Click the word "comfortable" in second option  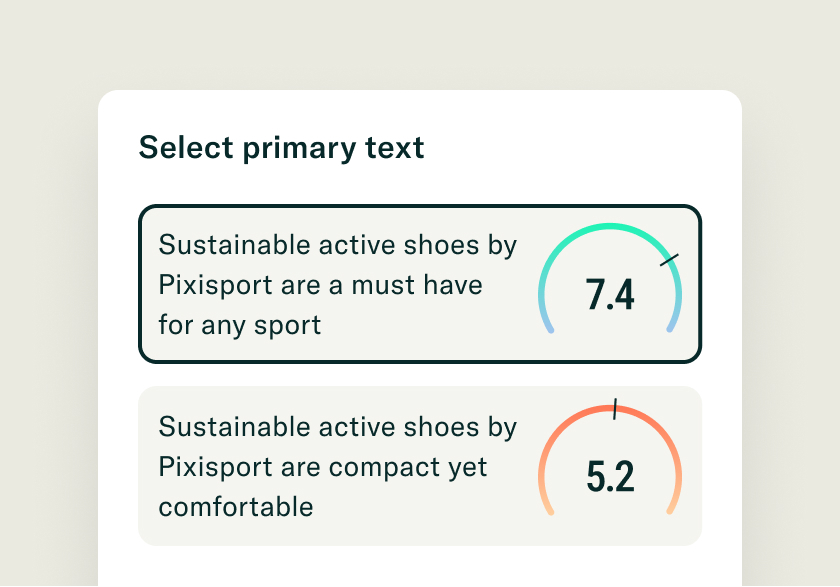(236, 507)
